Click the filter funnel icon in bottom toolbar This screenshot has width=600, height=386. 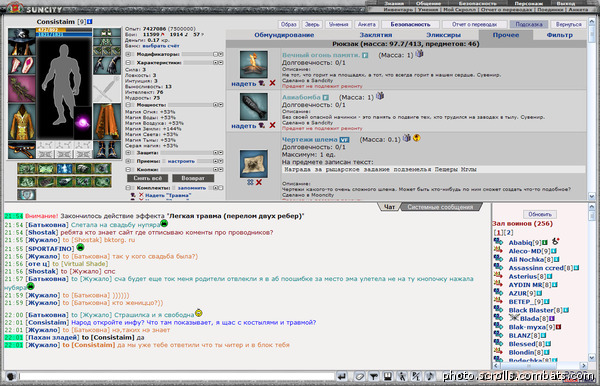point(373,376)
